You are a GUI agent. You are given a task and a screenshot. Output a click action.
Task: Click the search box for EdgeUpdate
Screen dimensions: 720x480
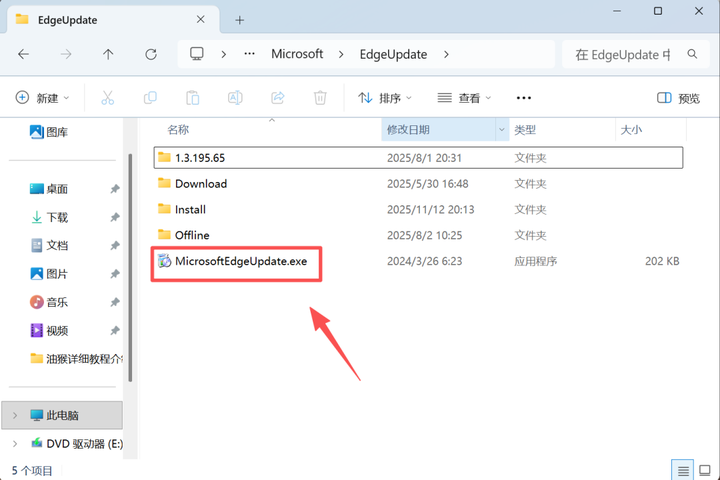(x=636, y=55)
